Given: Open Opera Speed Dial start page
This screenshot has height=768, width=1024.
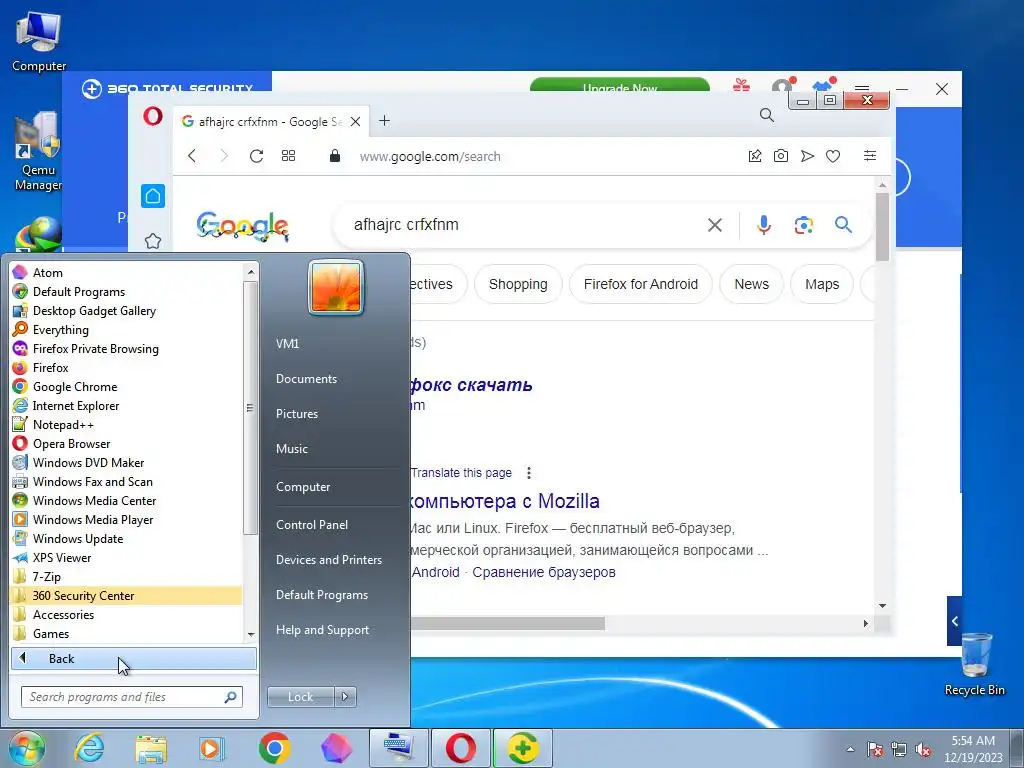Looking at the screenshot, I should 288,156.
